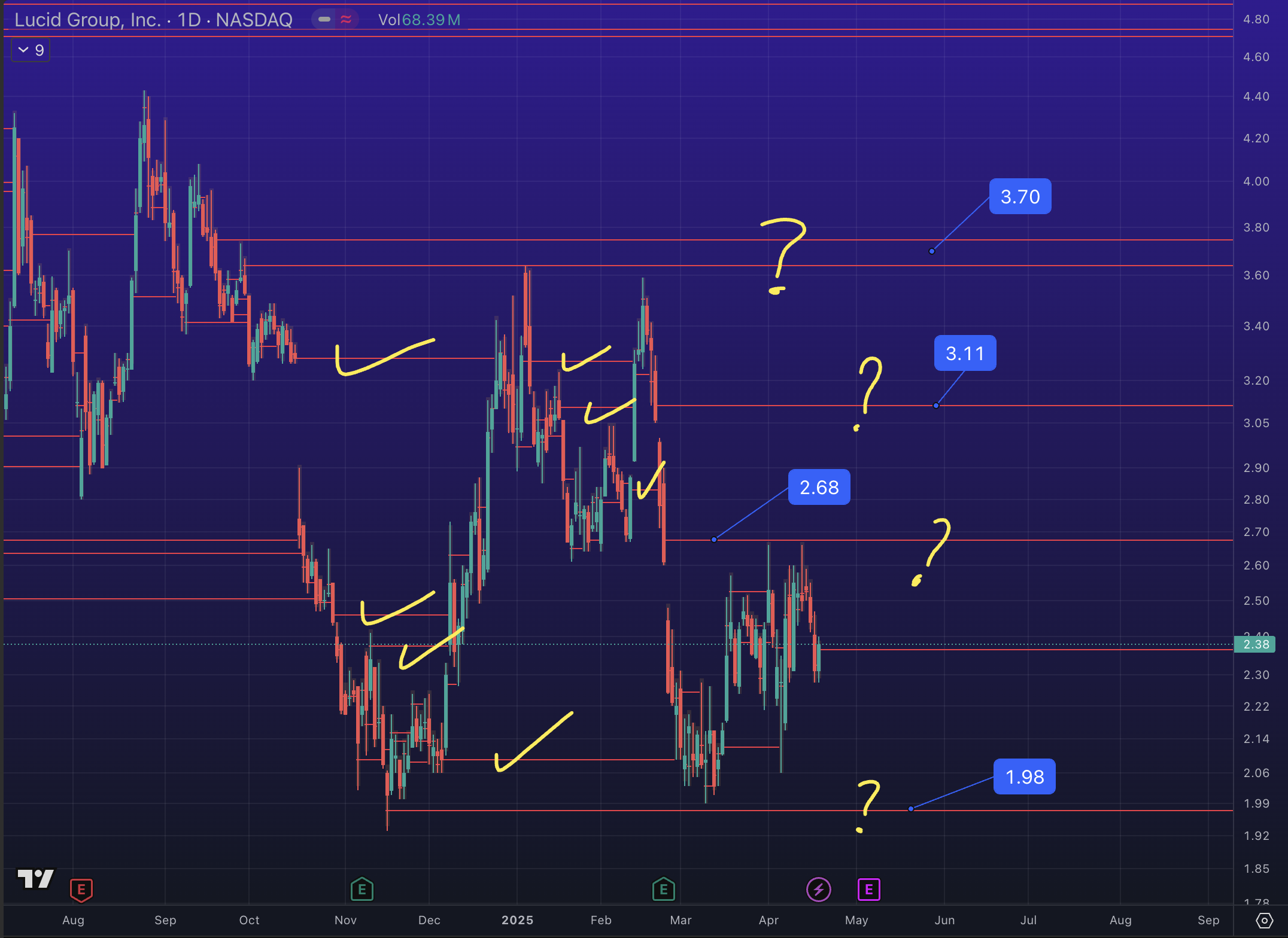Select the 3.70 price callout label
Viewport: 1288px width, 938px height.
point(1020,197)
